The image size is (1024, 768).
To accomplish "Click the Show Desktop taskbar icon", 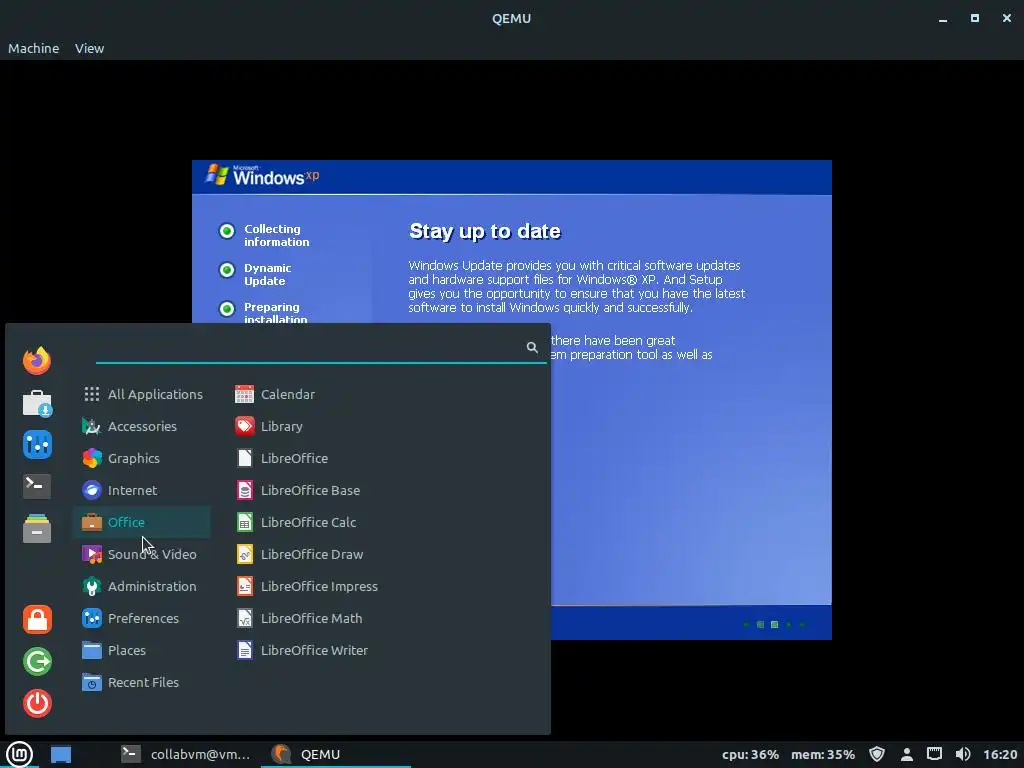I will 61,754.
